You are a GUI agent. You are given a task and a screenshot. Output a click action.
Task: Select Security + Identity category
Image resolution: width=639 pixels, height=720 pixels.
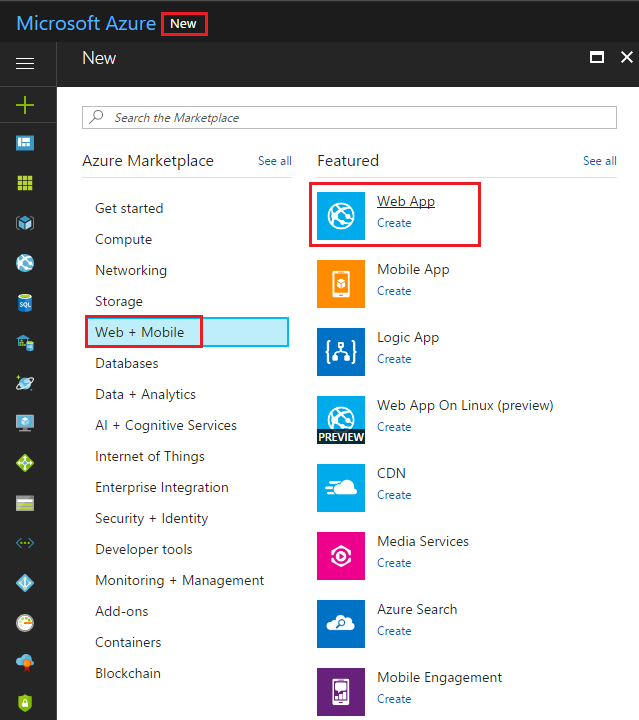(151, 518)
